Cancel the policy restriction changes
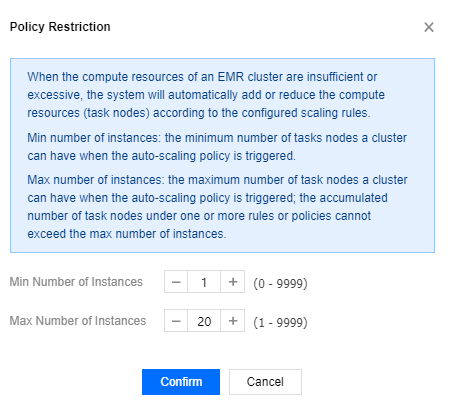This screenshot has height=406, width=451. coord(265,382)
